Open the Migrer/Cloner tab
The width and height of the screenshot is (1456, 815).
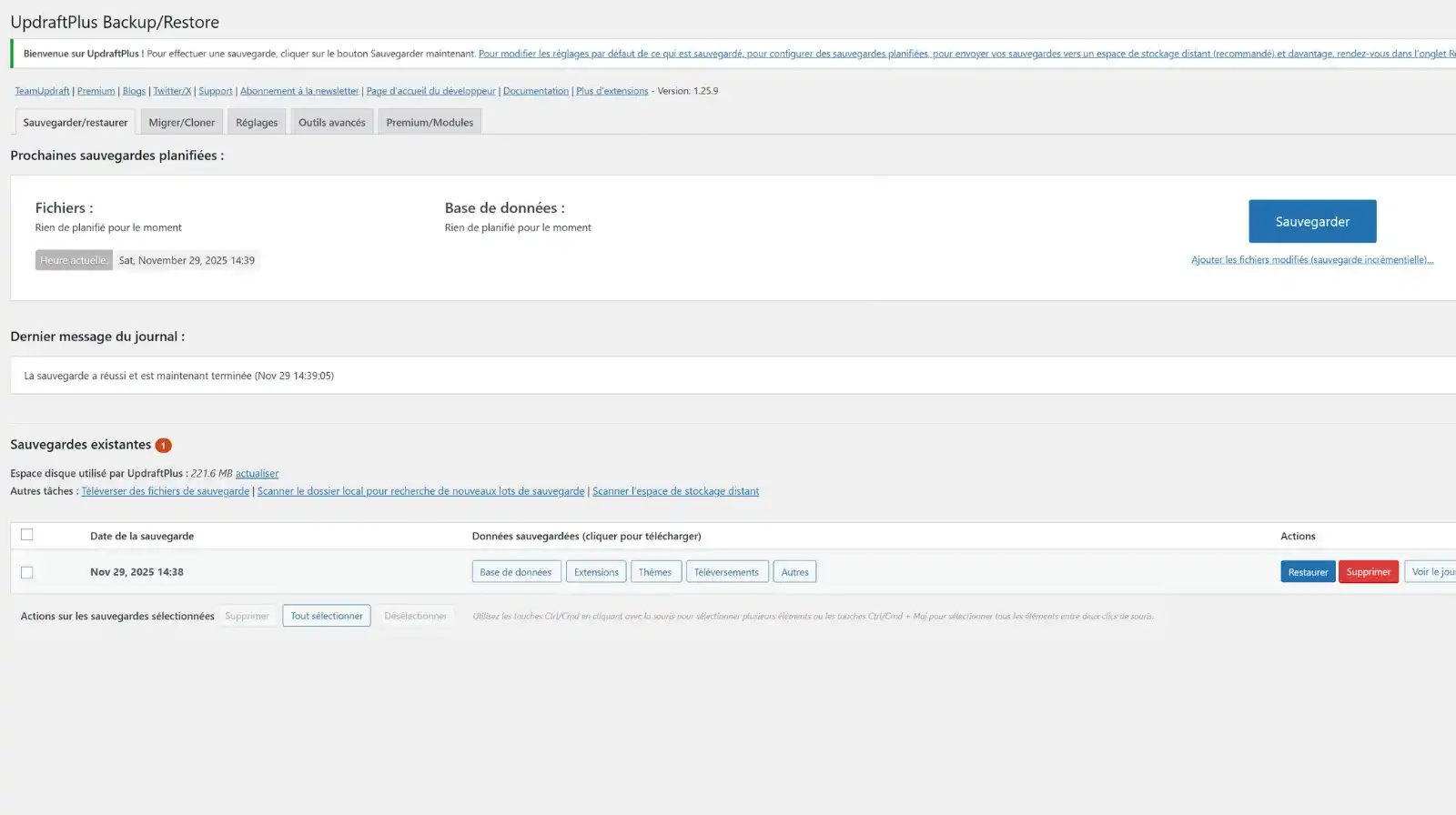click(181, 122)
